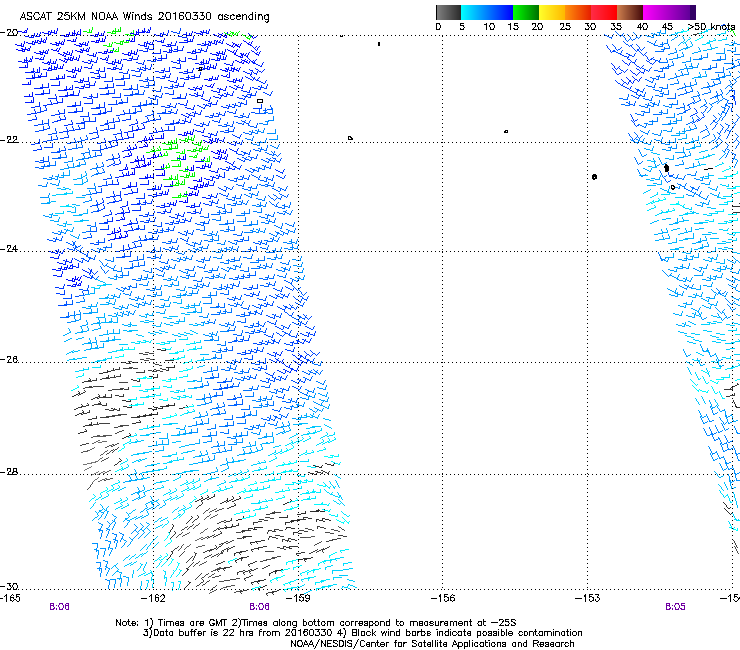This screenshot has height=650, width=740.
Task: Click the 'Data buffer is 22 hrs' note line
Action: pyautogui.click(x=362, y=633)
